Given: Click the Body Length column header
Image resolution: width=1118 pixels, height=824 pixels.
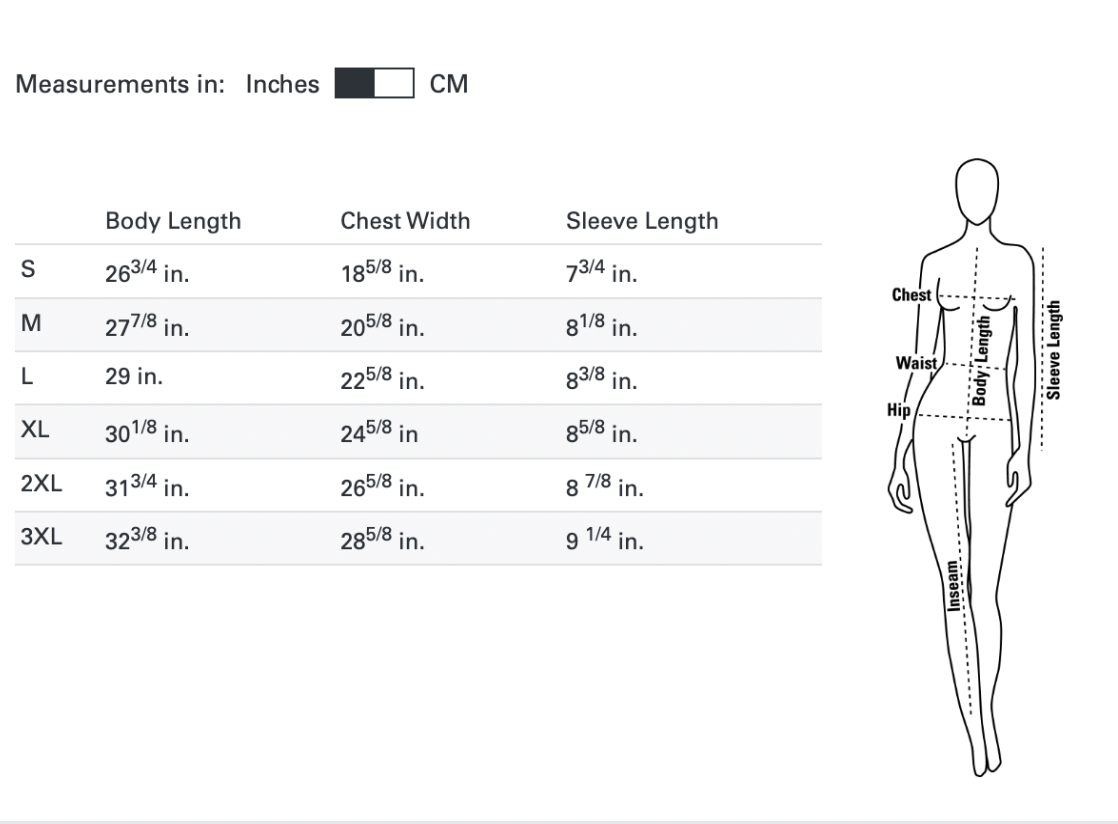Looking at the screenshot, I should [x=173, y=221].
